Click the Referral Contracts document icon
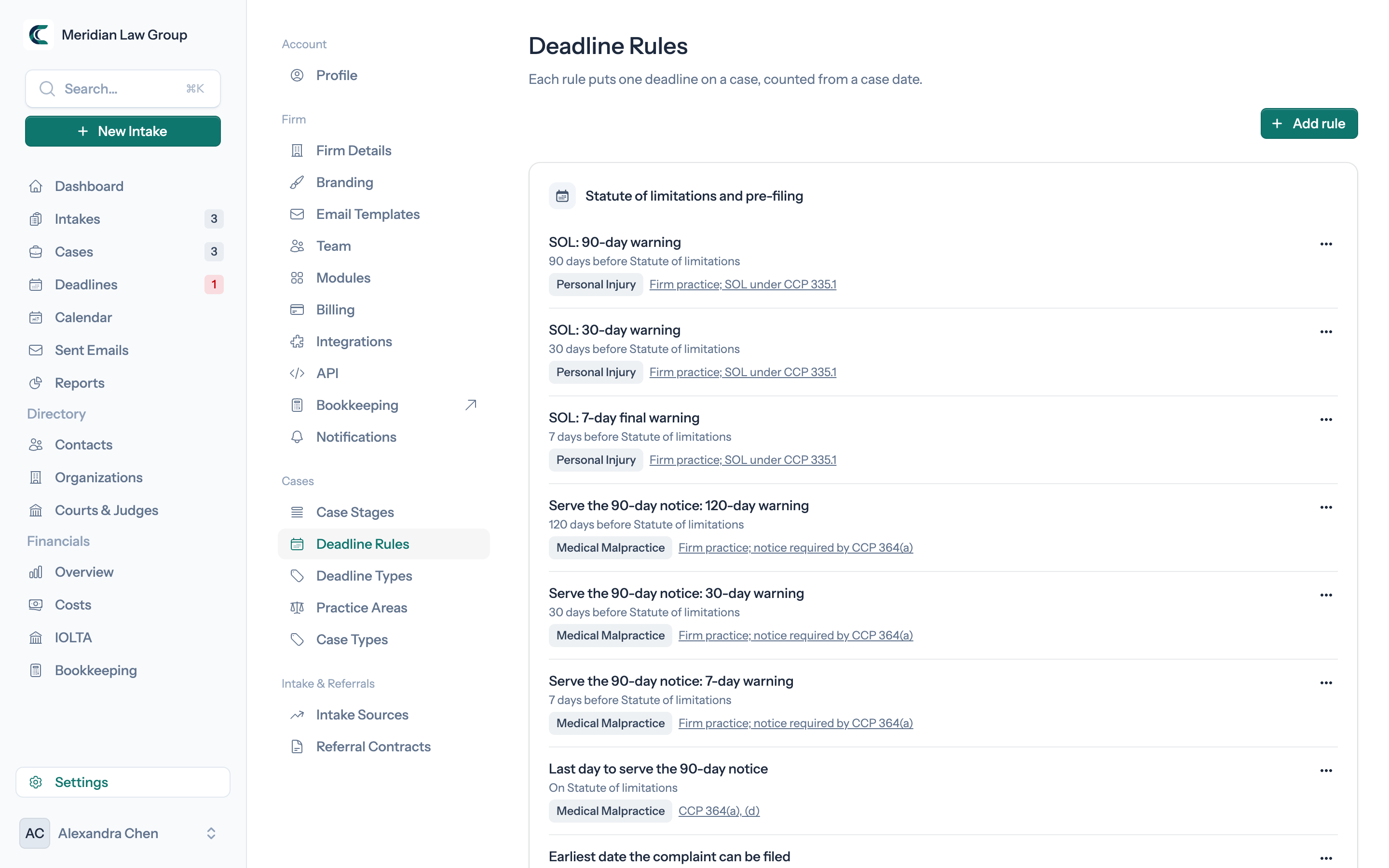 tap(297, 746)
